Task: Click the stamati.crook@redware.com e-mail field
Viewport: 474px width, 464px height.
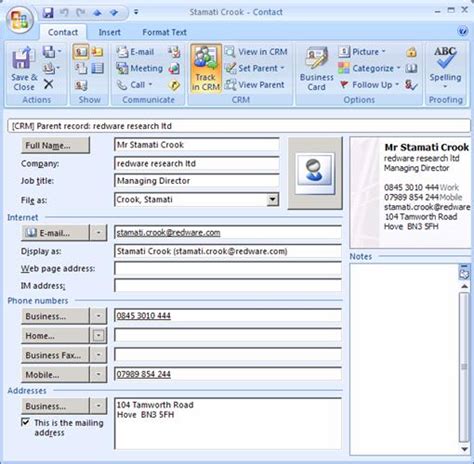Action: tap(228, 233)
